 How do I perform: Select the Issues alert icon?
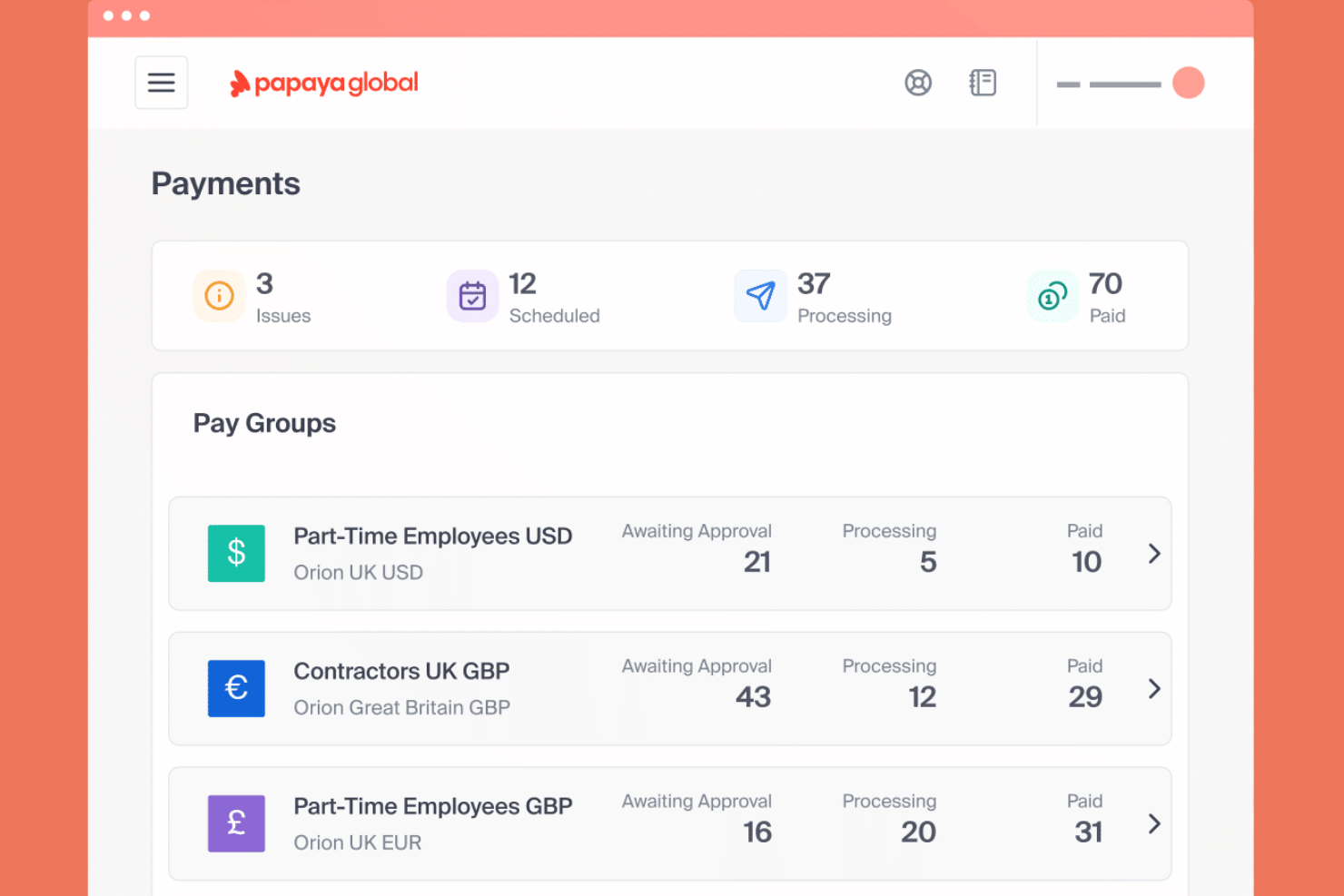219,296
